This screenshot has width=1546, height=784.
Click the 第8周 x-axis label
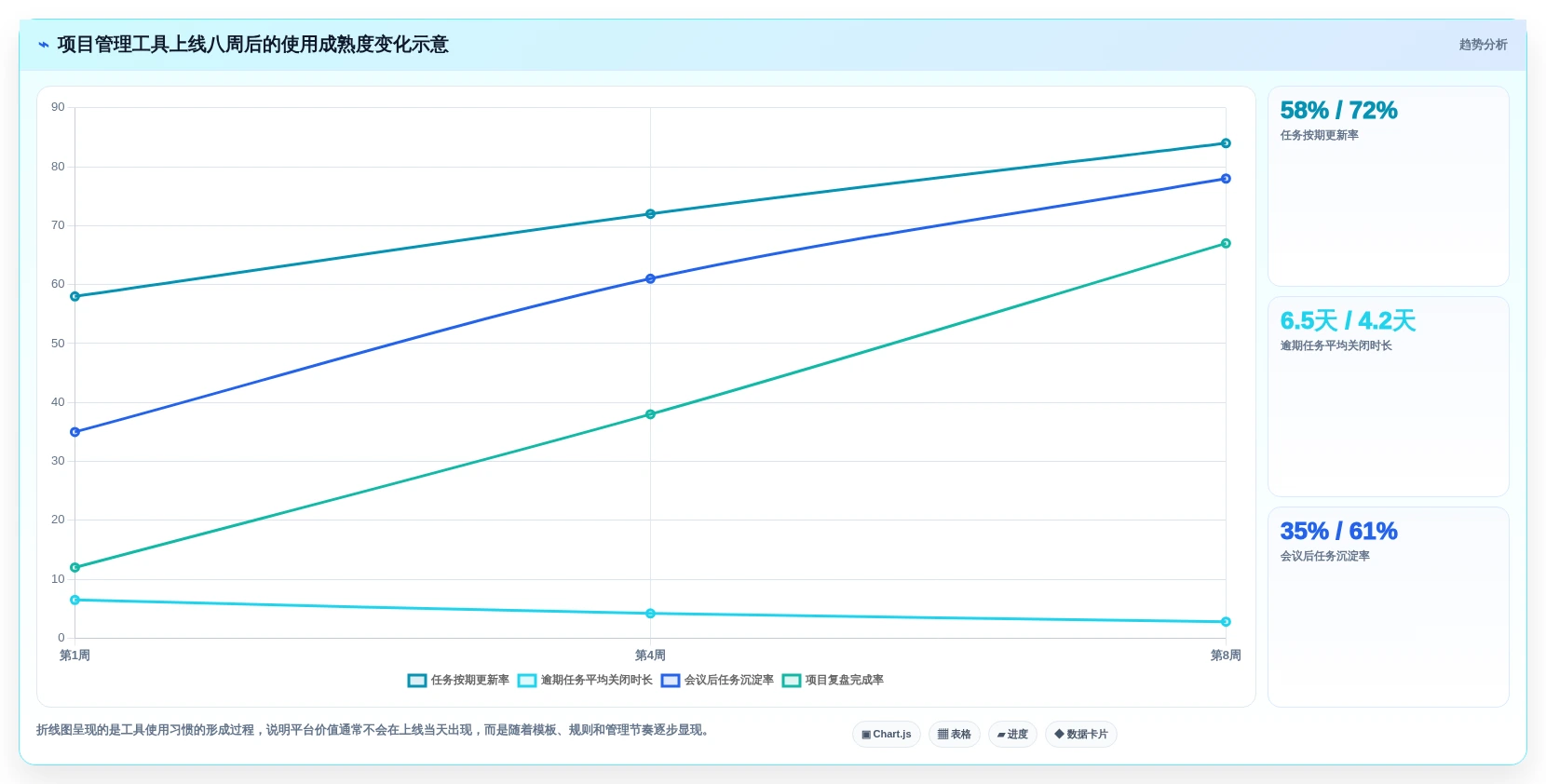coord(1226,656)
